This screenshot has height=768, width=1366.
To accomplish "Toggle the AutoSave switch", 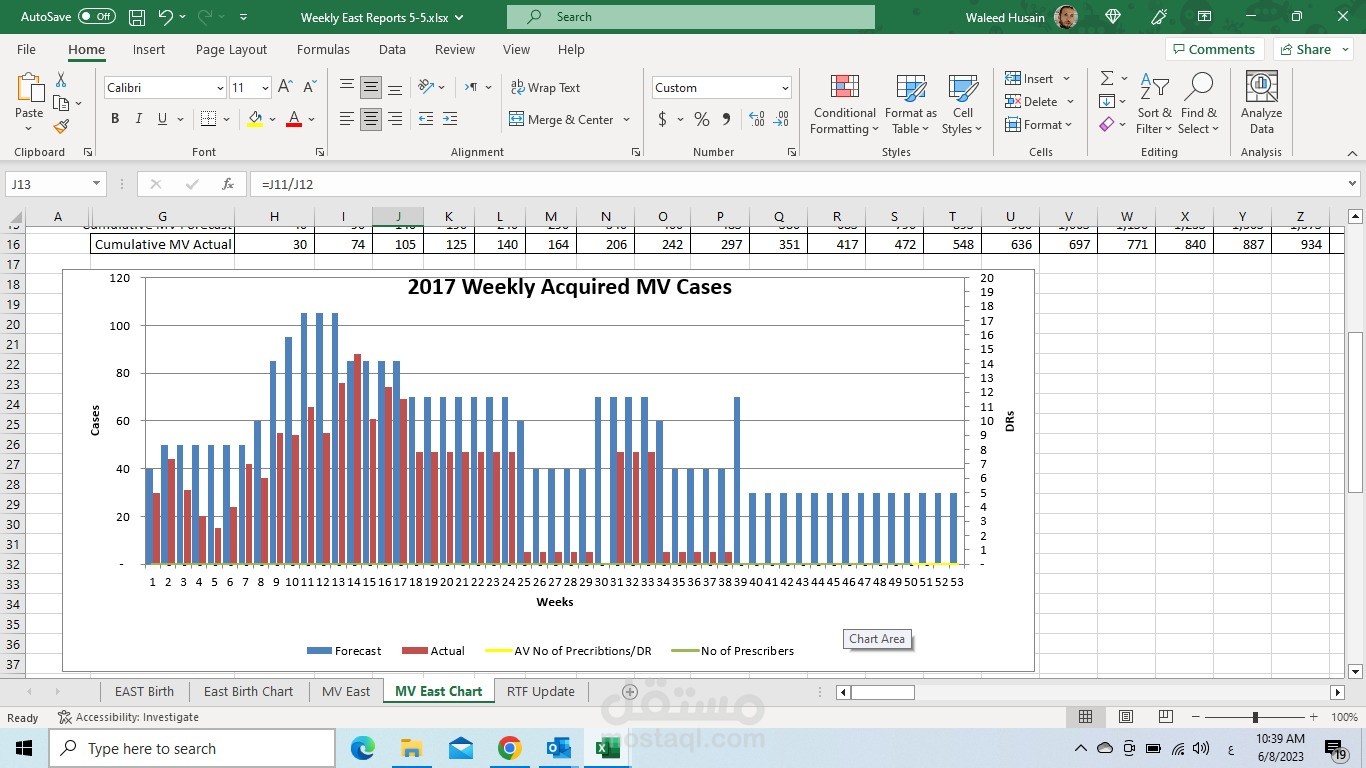I will pos(97,17).
